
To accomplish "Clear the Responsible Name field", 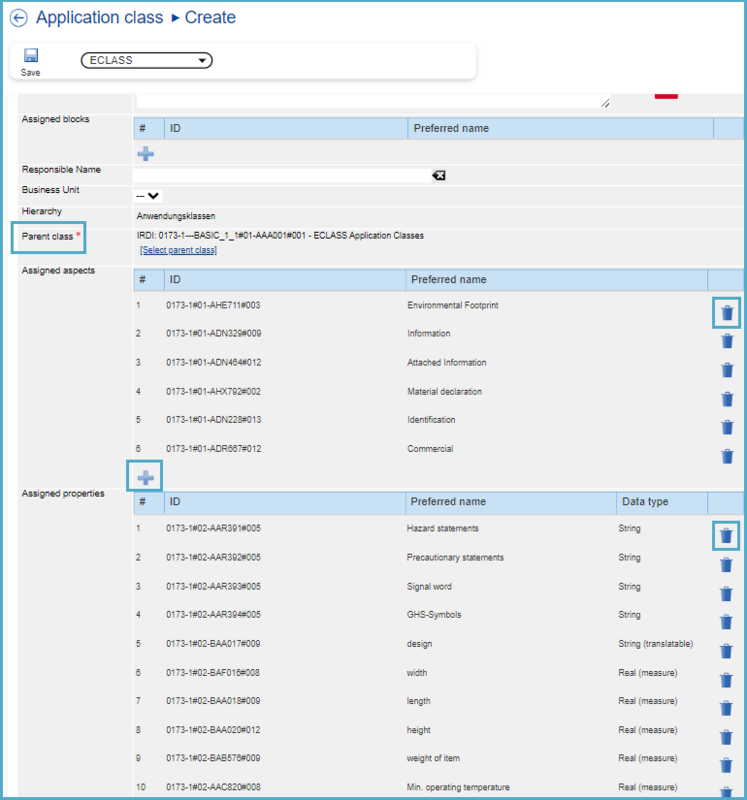I will coord(438,175).
